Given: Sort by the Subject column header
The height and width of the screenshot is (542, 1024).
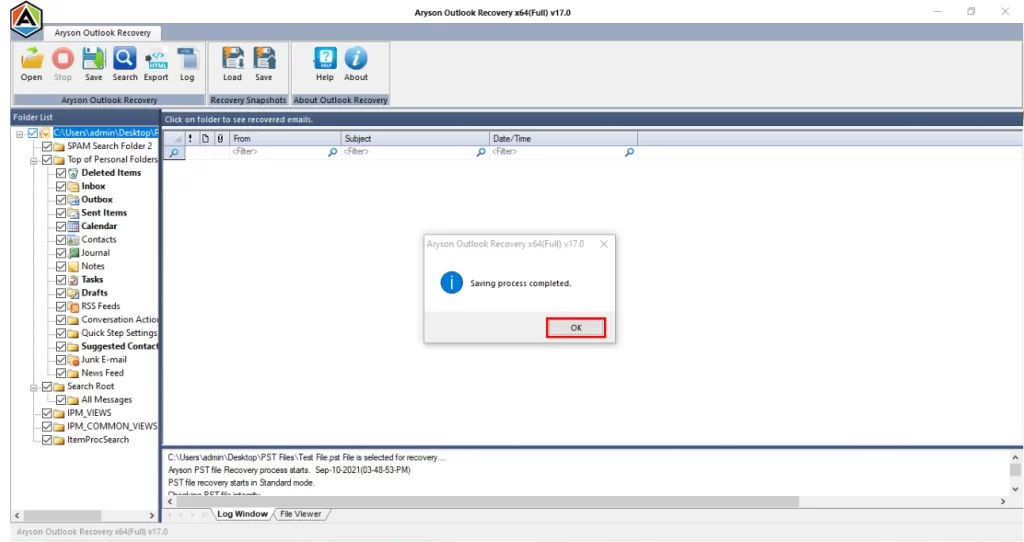Looking at the screenshot, I should click(415, 138).
